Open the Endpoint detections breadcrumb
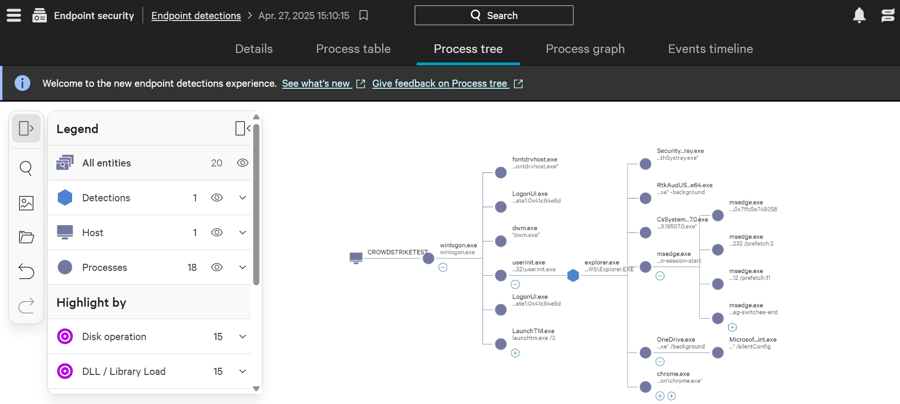Viewport: 900px width, 404px height. point(196,16)
